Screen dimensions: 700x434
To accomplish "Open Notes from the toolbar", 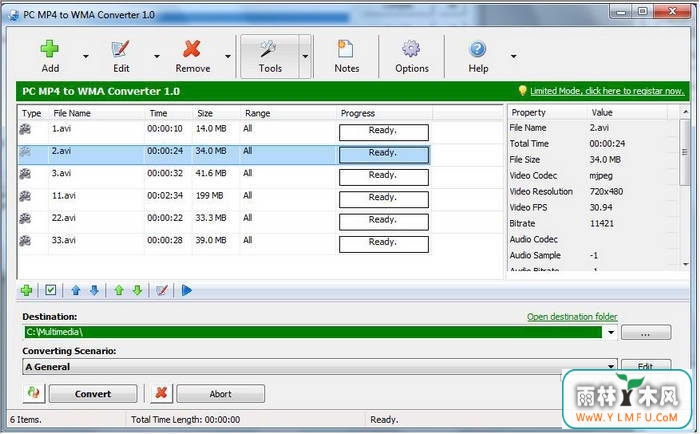I will pyautogui.click(x=346, y=57).
